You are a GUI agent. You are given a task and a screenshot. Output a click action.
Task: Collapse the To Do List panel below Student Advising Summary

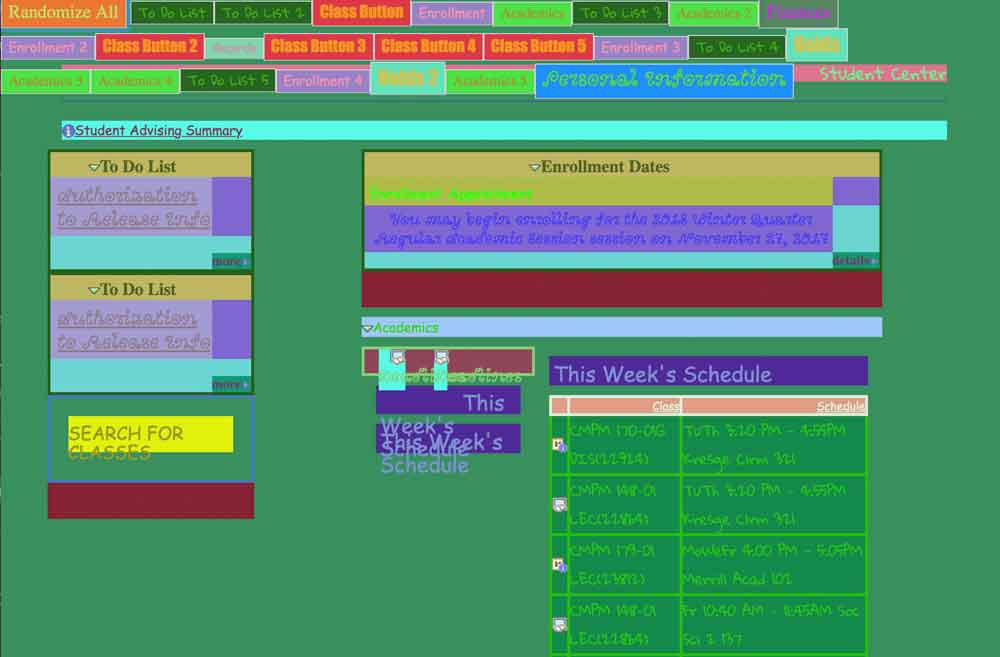pyautogui.click(x=94, y=167)
